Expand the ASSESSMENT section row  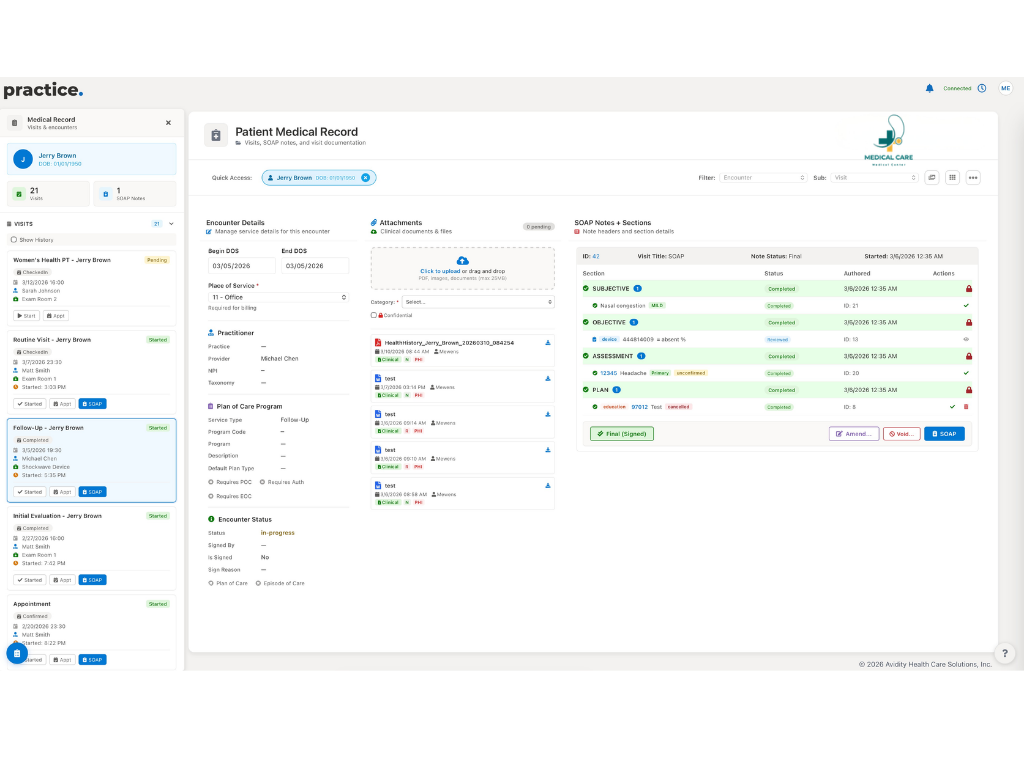coord(777,357)
